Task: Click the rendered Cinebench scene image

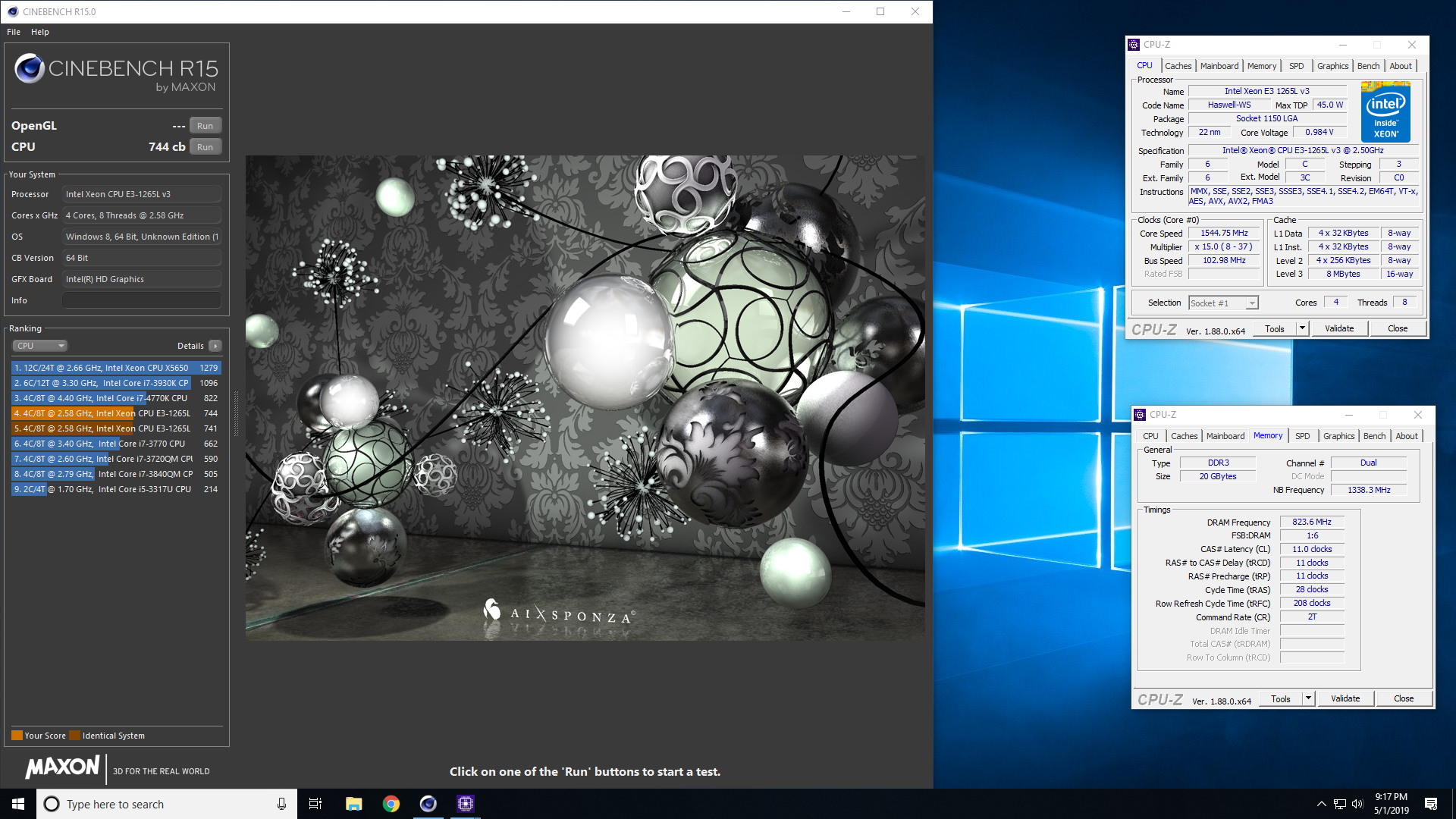Action: [585, 398]
